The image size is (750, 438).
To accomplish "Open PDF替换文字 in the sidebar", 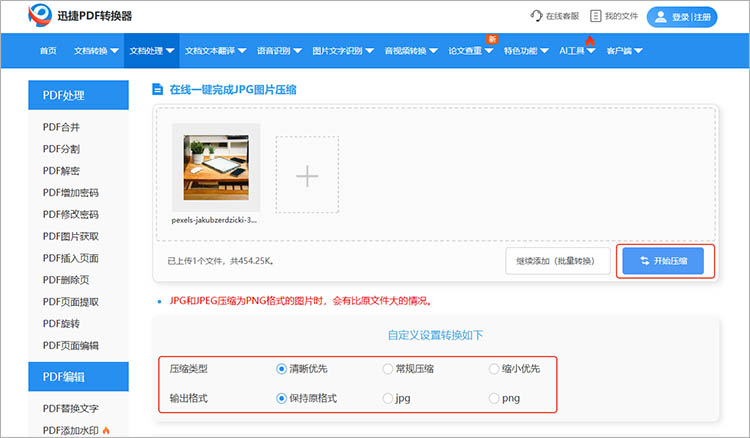I will pyautogui.click(x=70, y=408).
